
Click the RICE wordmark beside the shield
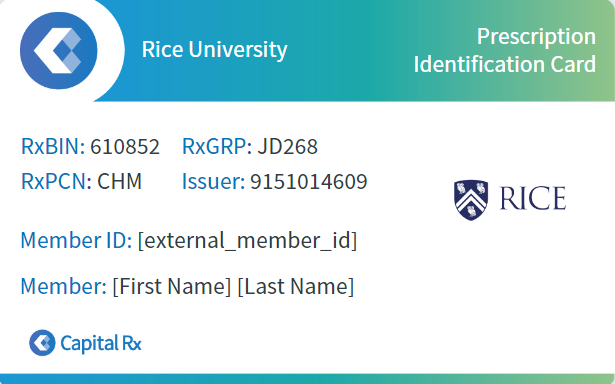[533, 198]
